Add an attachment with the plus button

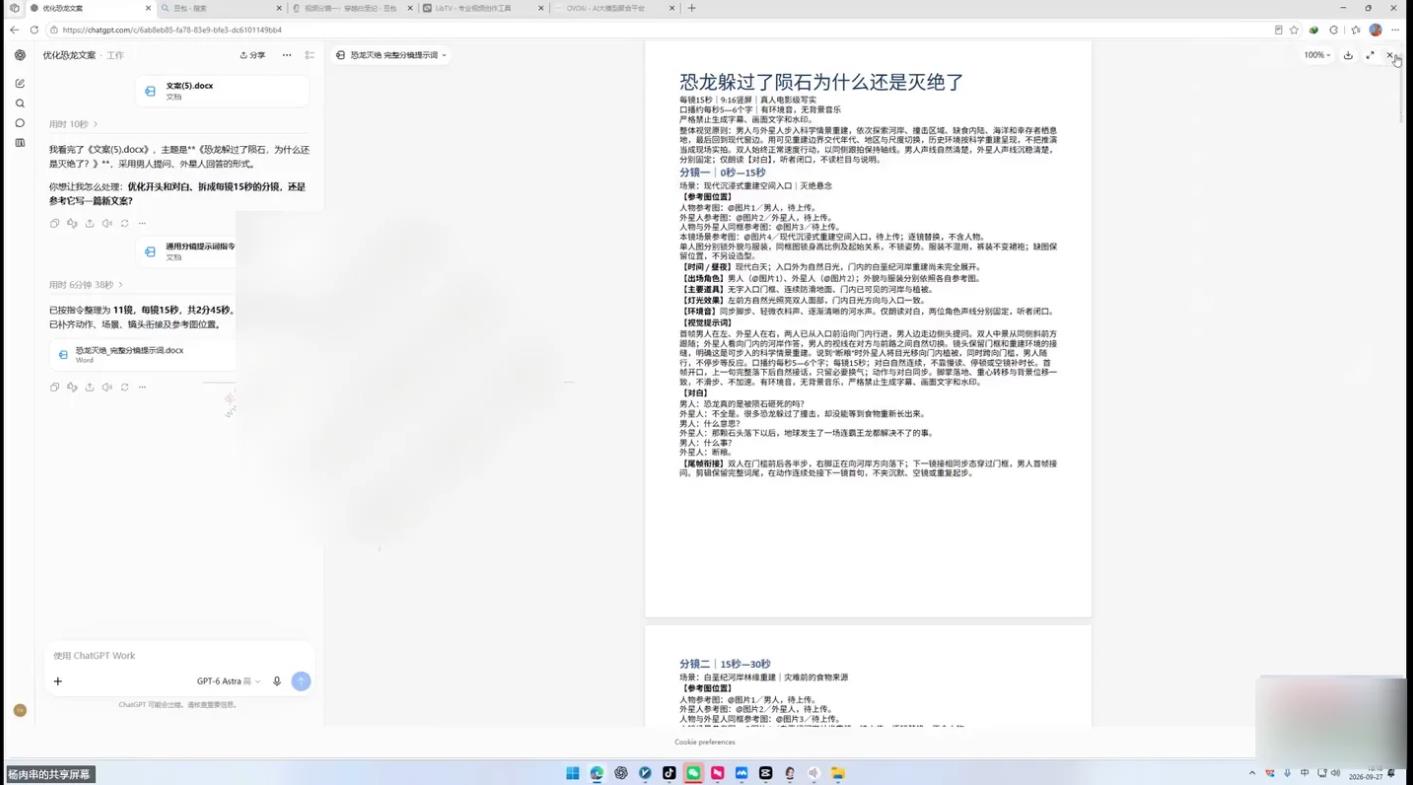[x=58, y=681]
